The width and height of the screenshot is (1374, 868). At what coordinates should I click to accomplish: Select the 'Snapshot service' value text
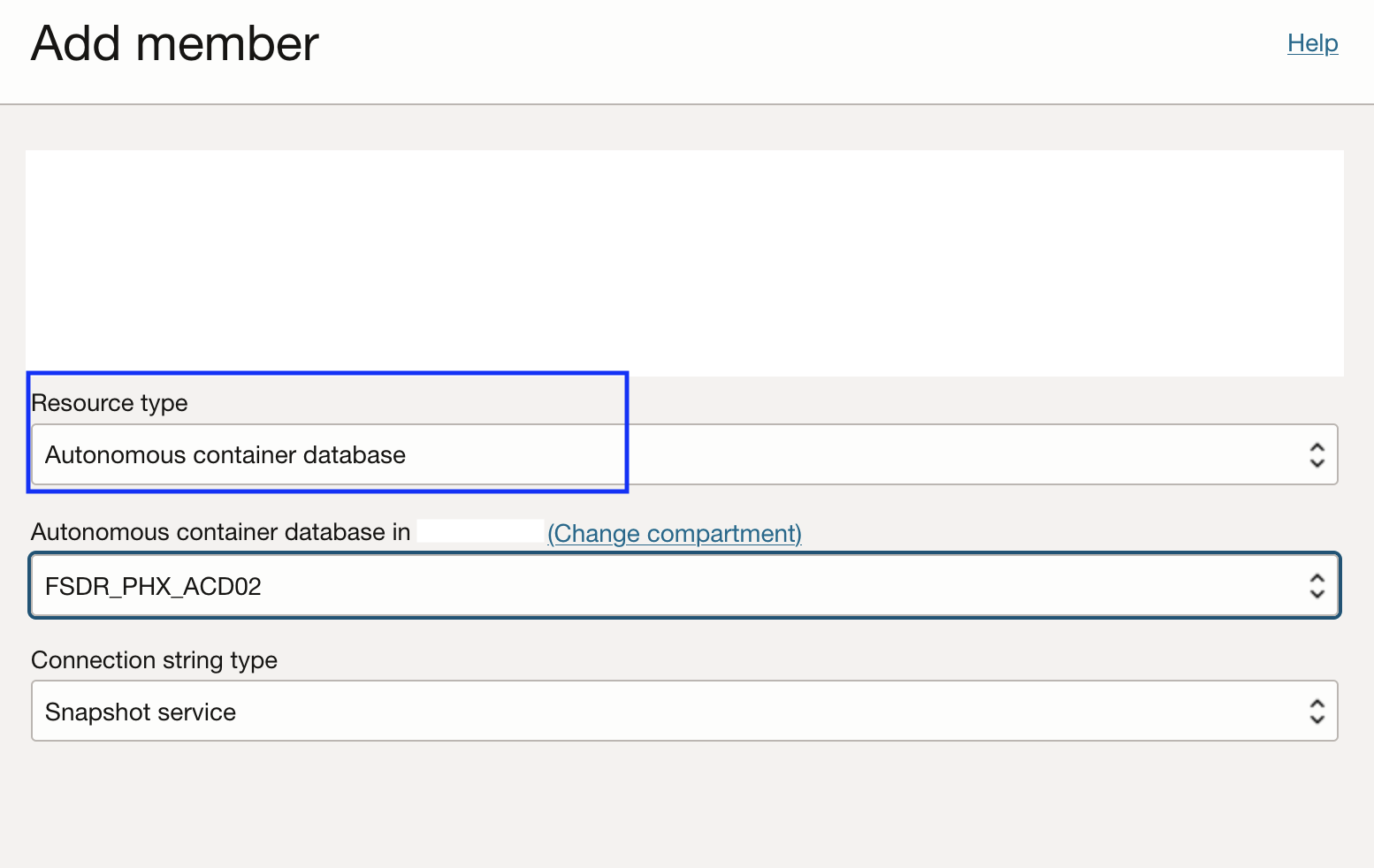pos(141,712)
